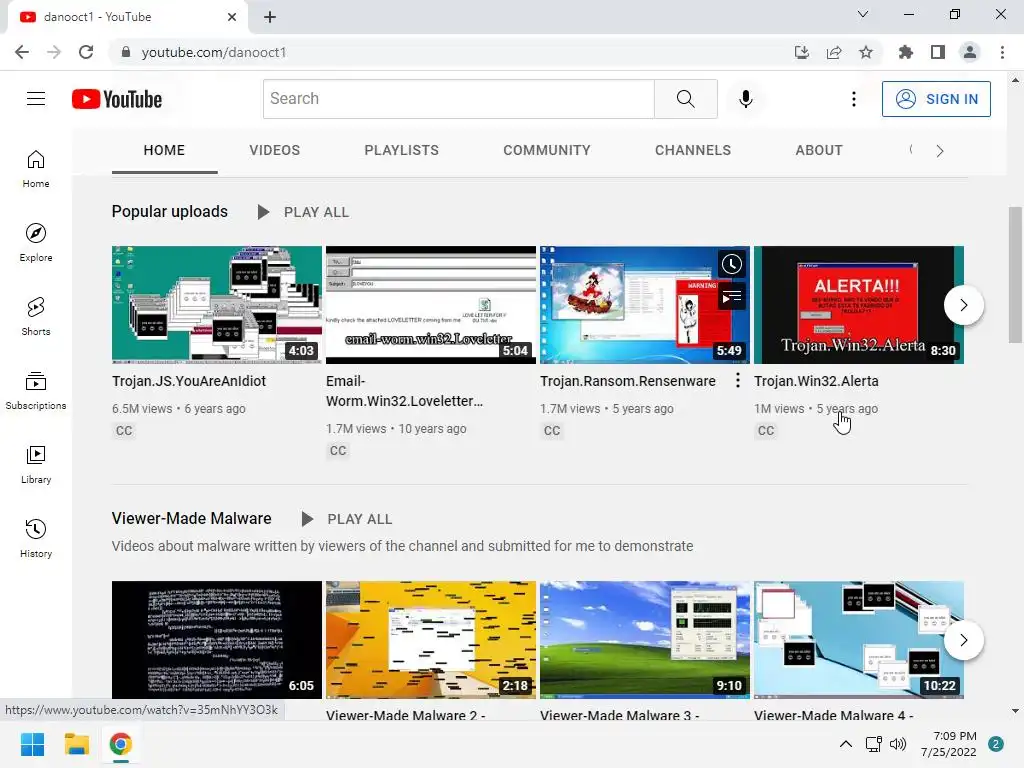This screenshot has width=1024, height=768.
Task: Open Subscriptions in the sidebar
Action: pos(36,390)
